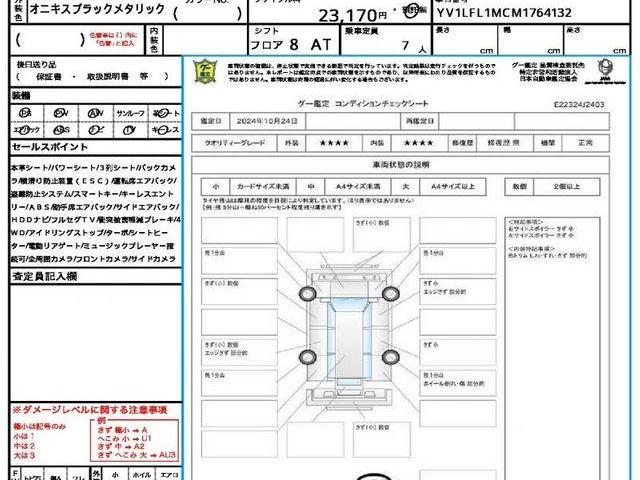Click the empty 高さ cm field
This screenshot has height=480, width=640.
597,40
